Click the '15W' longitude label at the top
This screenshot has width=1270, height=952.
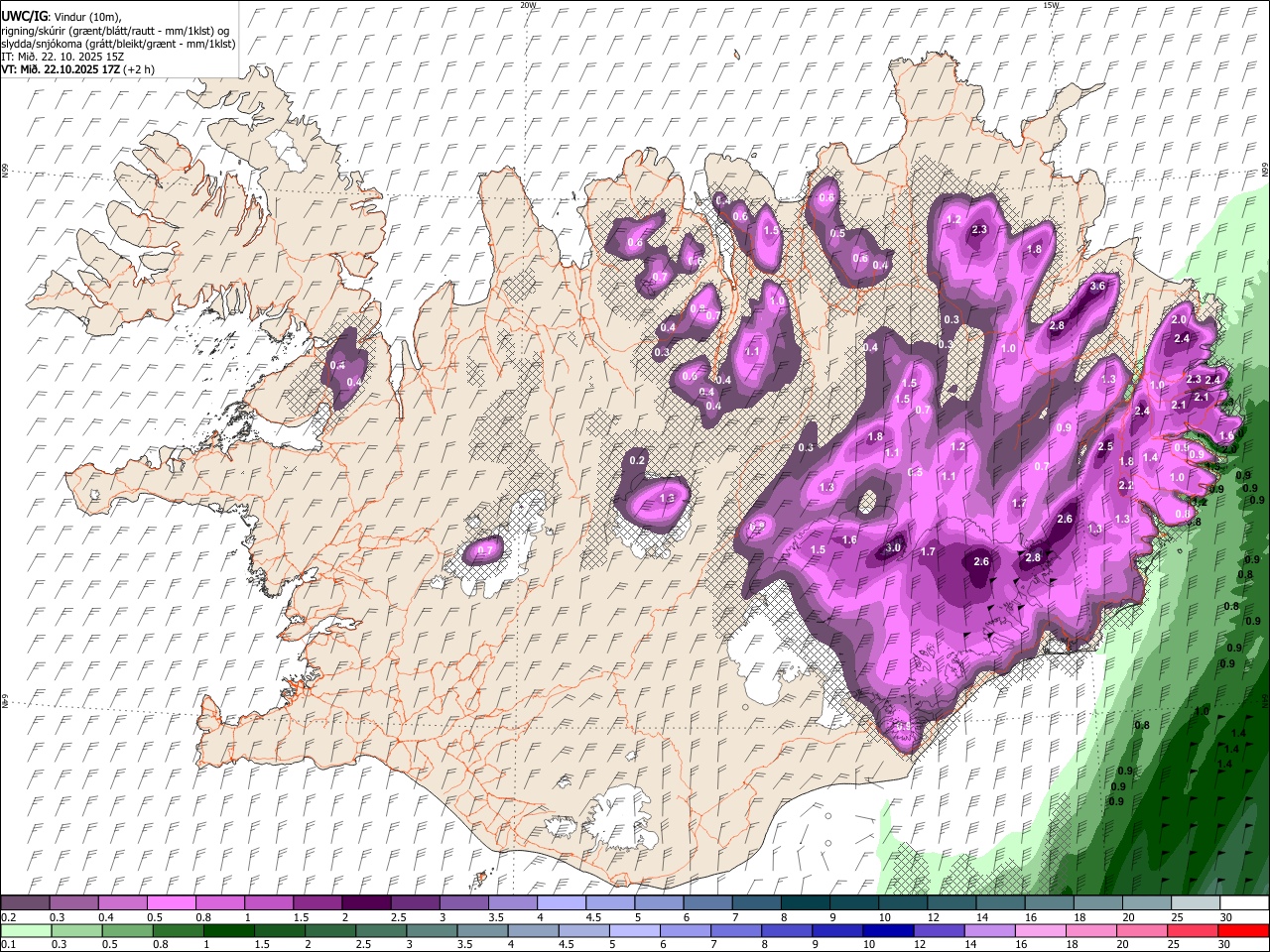tap(1050, 5)
